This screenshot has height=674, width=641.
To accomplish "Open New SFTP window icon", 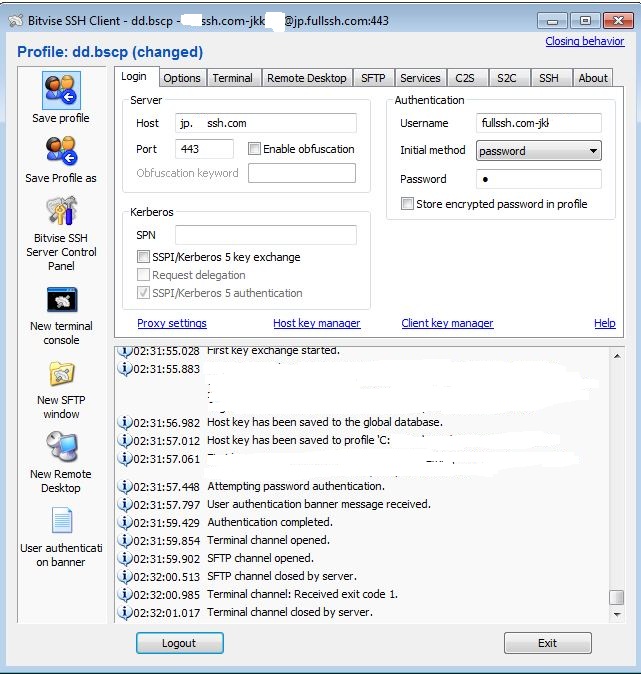I will click(x=62, y=374).
